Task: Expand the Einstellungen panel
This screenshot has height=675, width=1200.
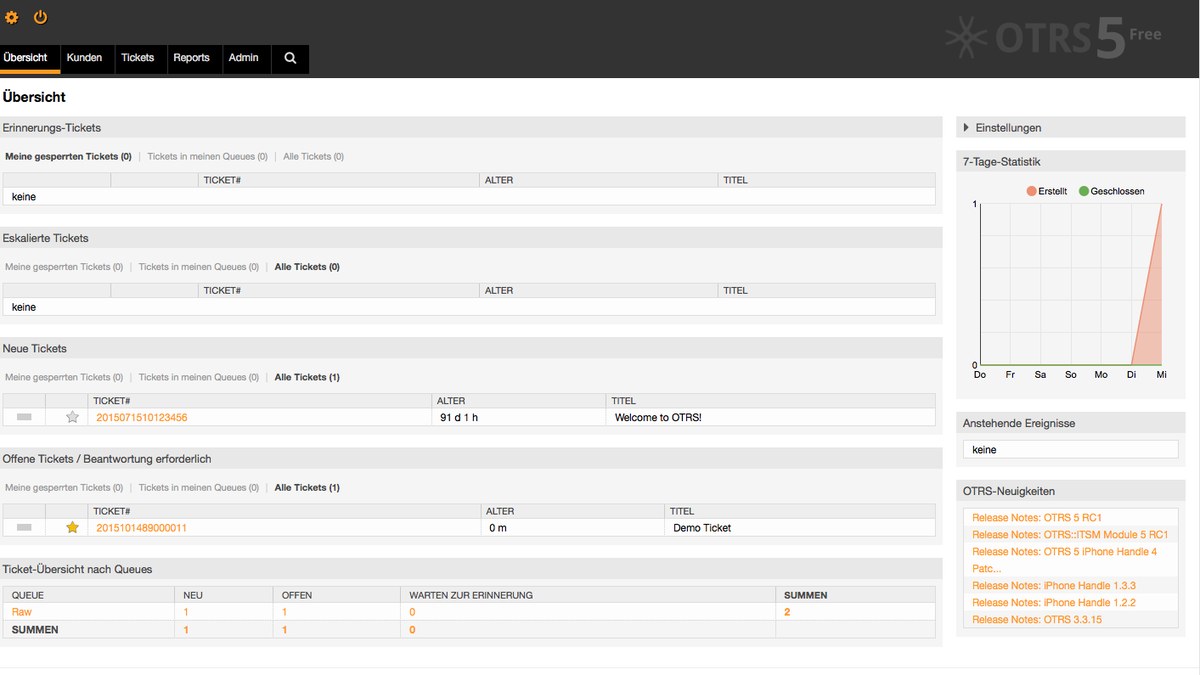Action: pyautogui.click(x=1071, y=128)
